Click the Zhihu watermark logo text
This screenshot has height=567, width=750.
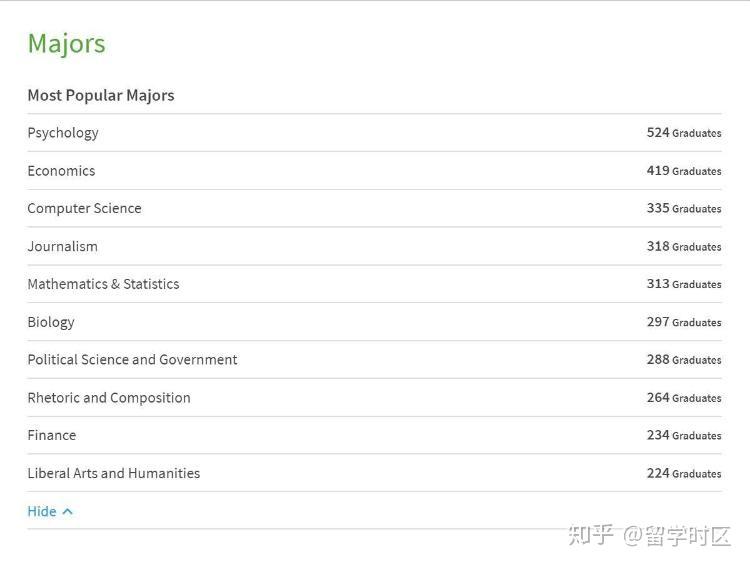point(591,535)
